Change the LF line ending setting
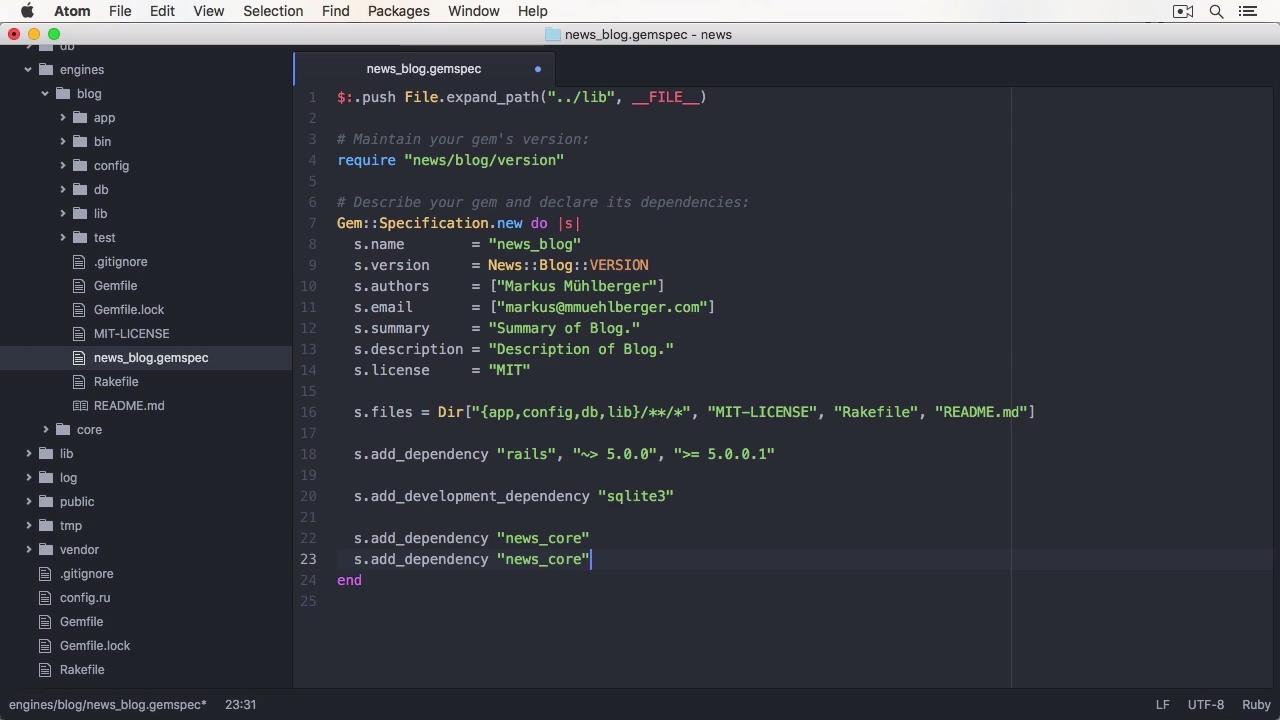 click(1162, 704)
